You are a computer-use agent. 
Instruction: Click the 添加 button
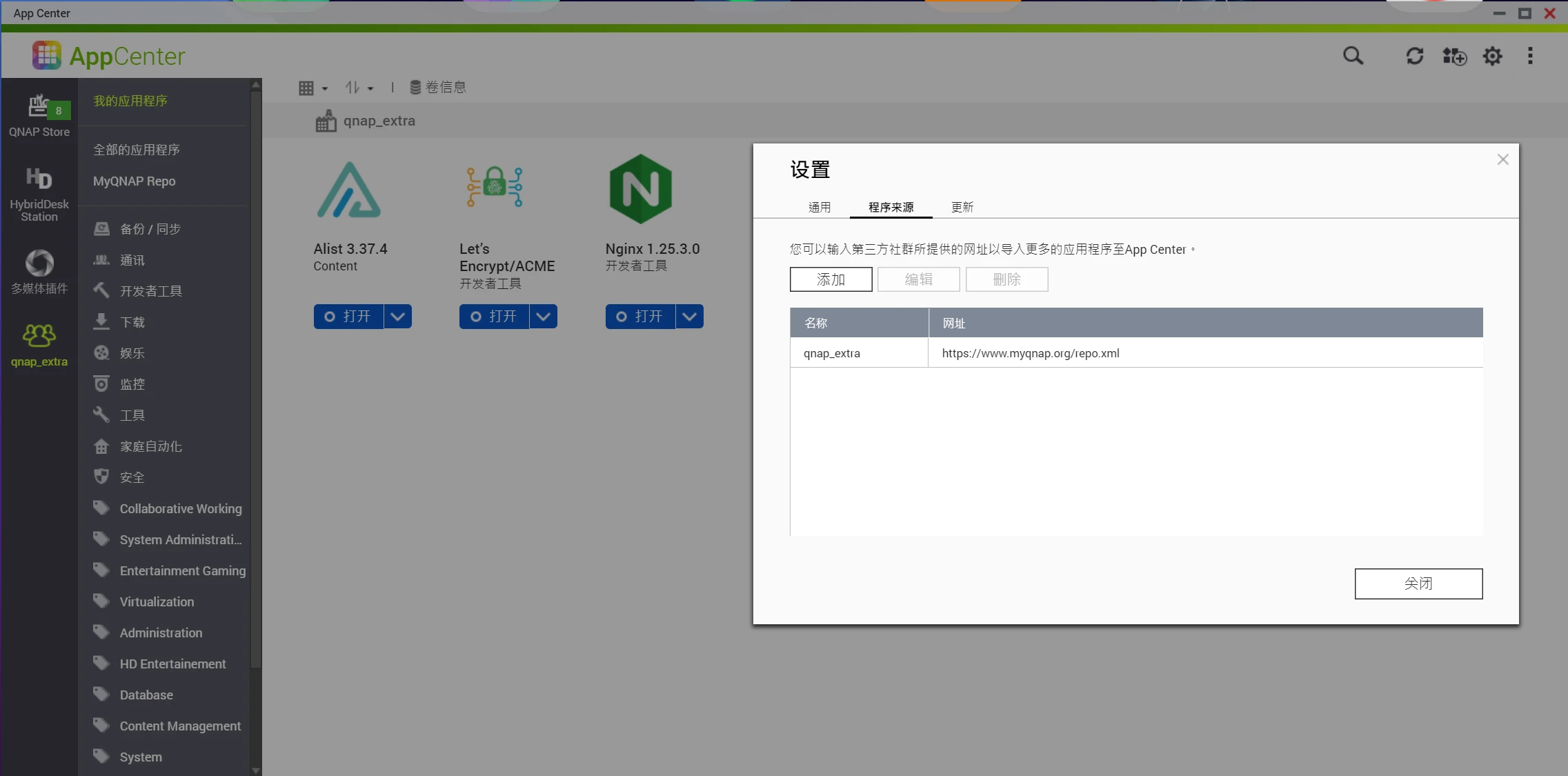[x=831, y=279]
